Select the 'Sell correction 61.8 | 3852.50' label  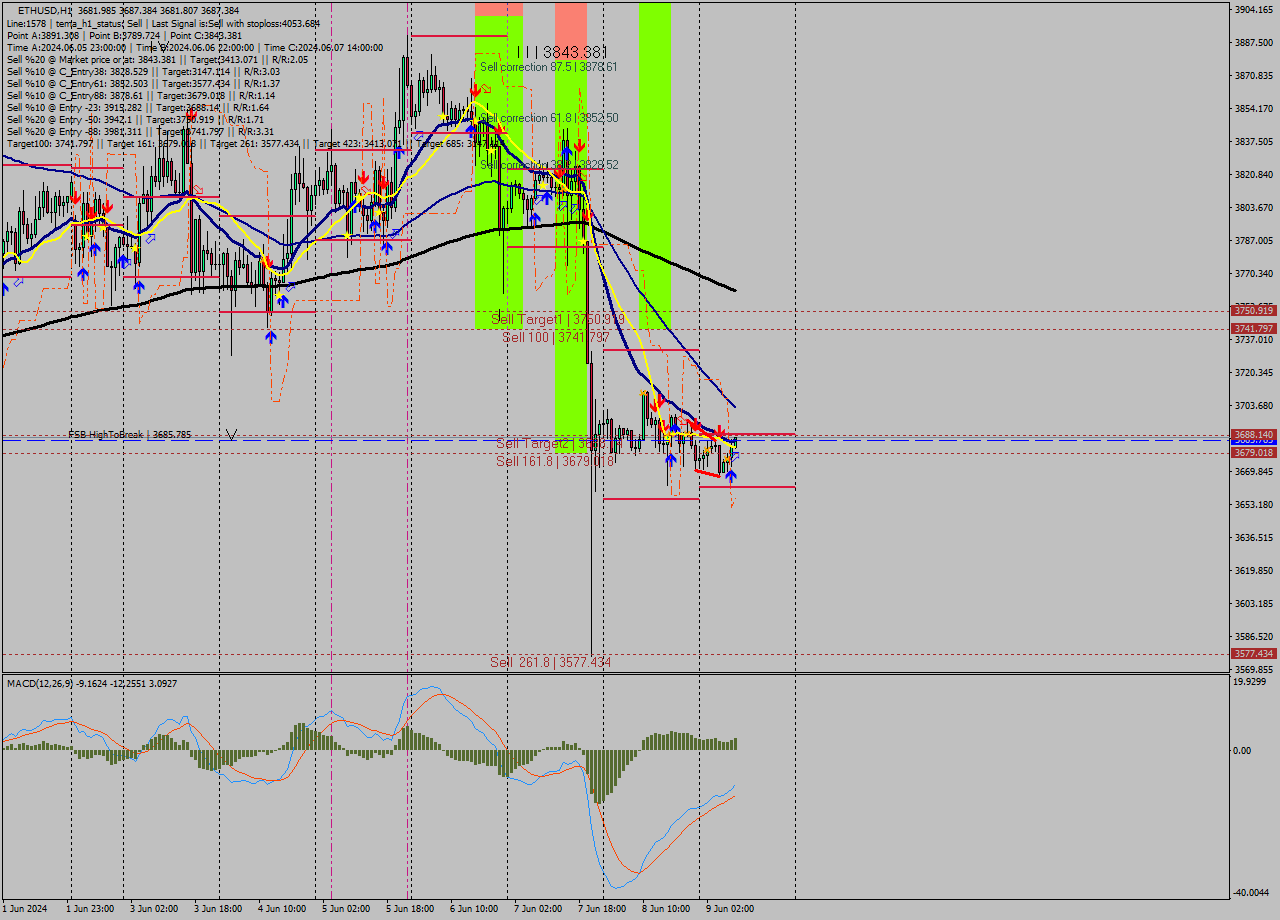point(549,118)
